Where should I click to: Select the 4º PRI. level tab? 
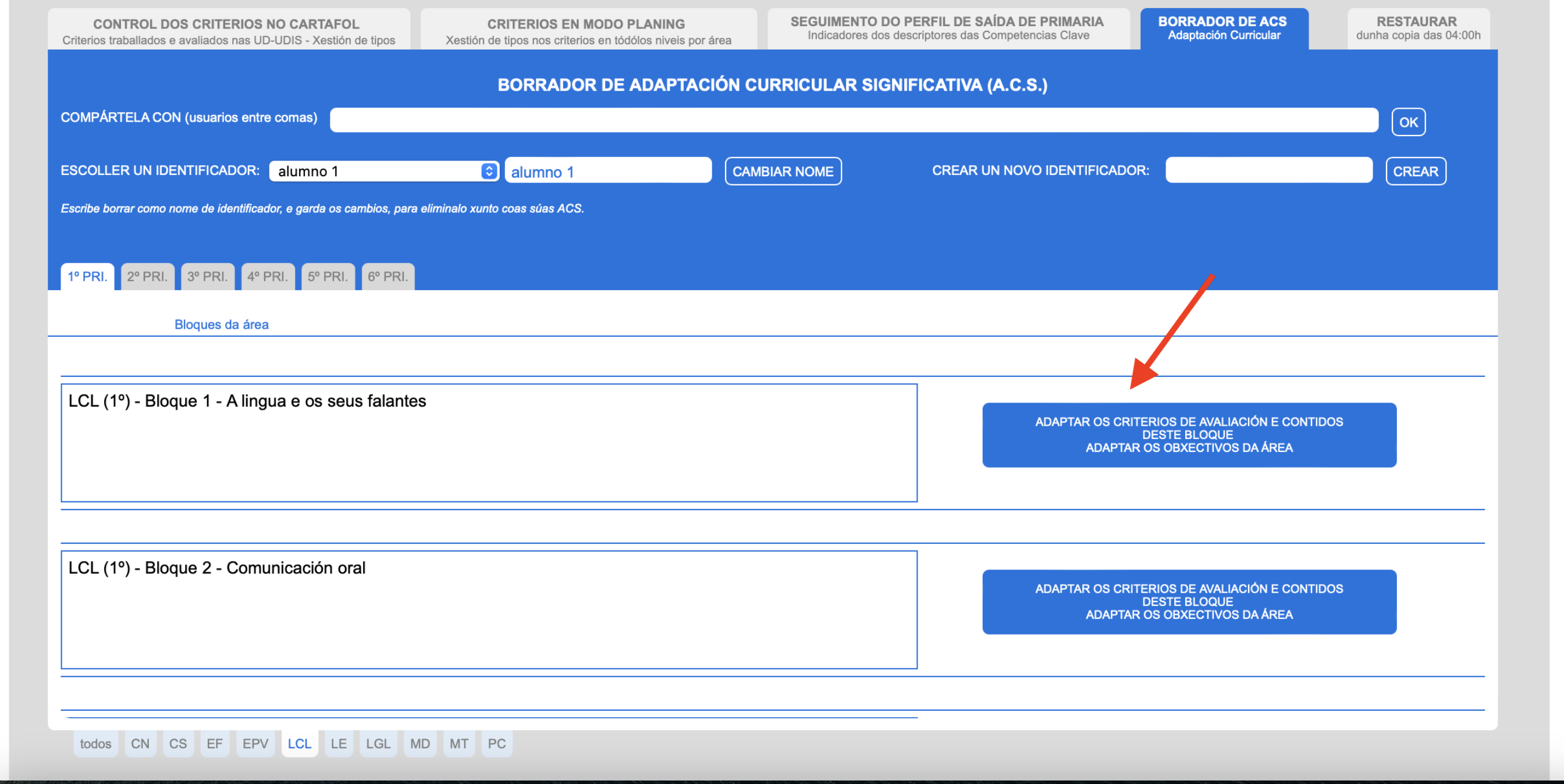pyautogui.click(x=267, y=277)
